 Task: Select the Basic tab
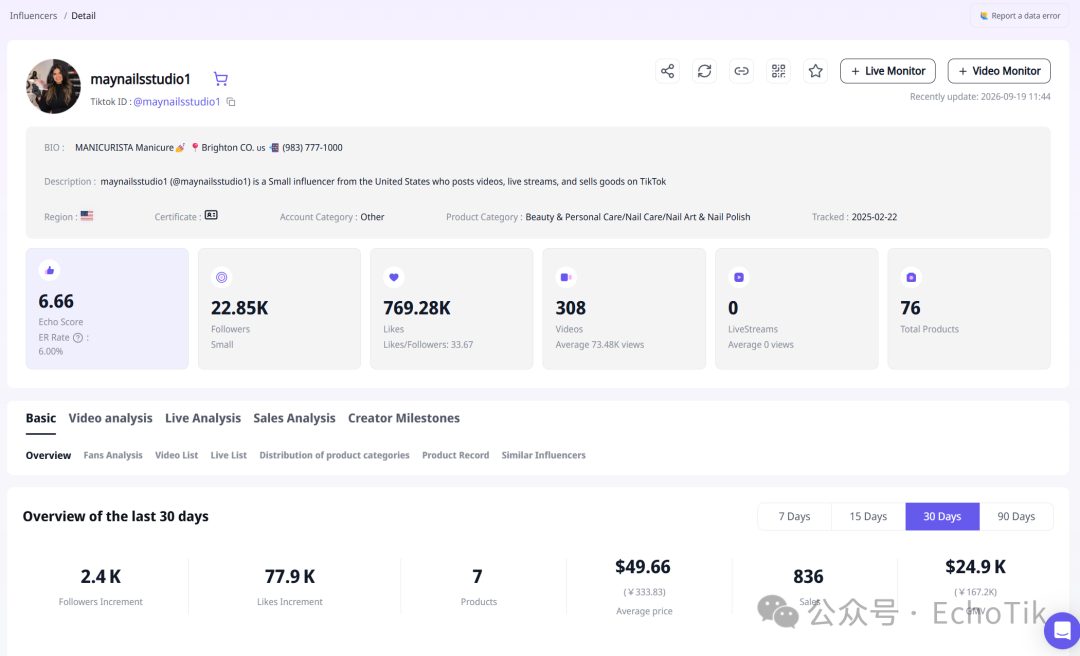point(41,418)
